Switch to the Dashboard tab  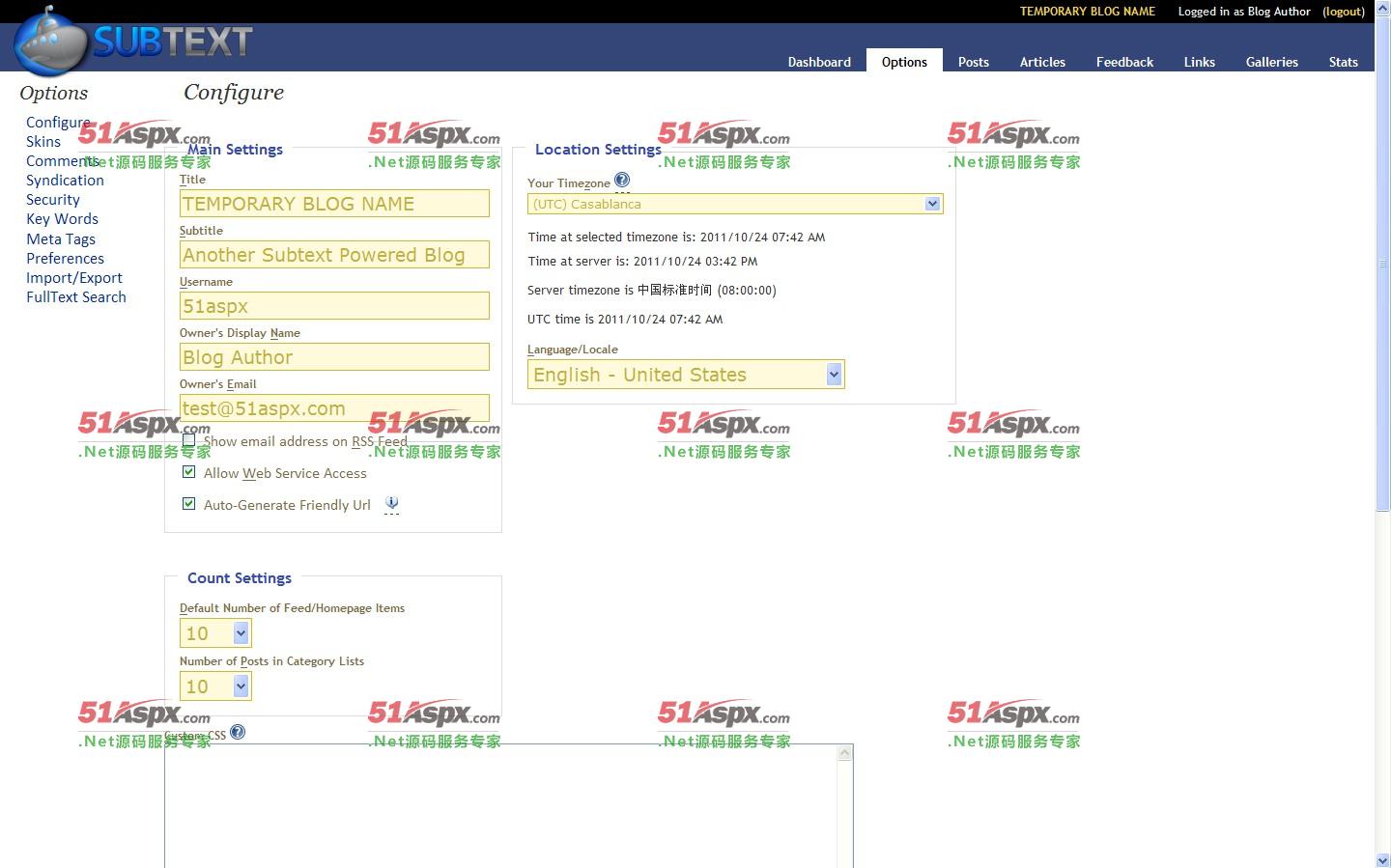(819, 62)
